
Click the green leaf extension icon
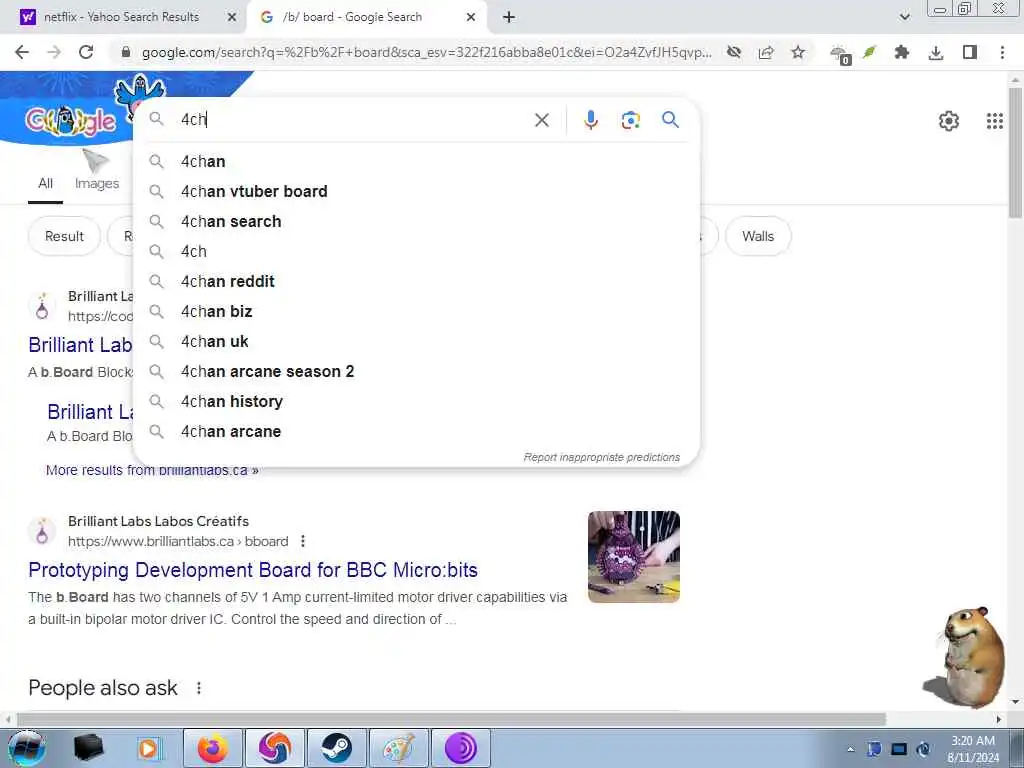coord(869,52)
